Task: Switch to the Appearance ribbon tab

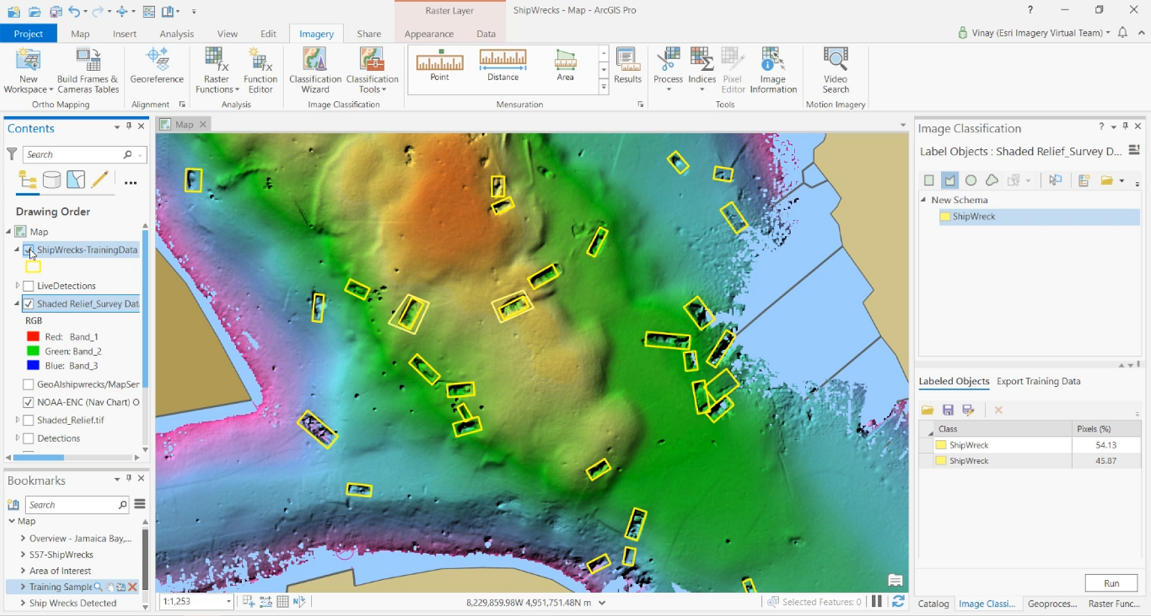Action: click(x=429, y=33)
